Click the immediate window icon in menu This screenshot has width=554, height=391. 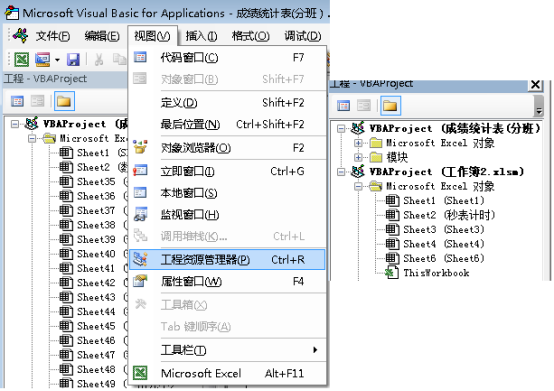pos(140,171)
